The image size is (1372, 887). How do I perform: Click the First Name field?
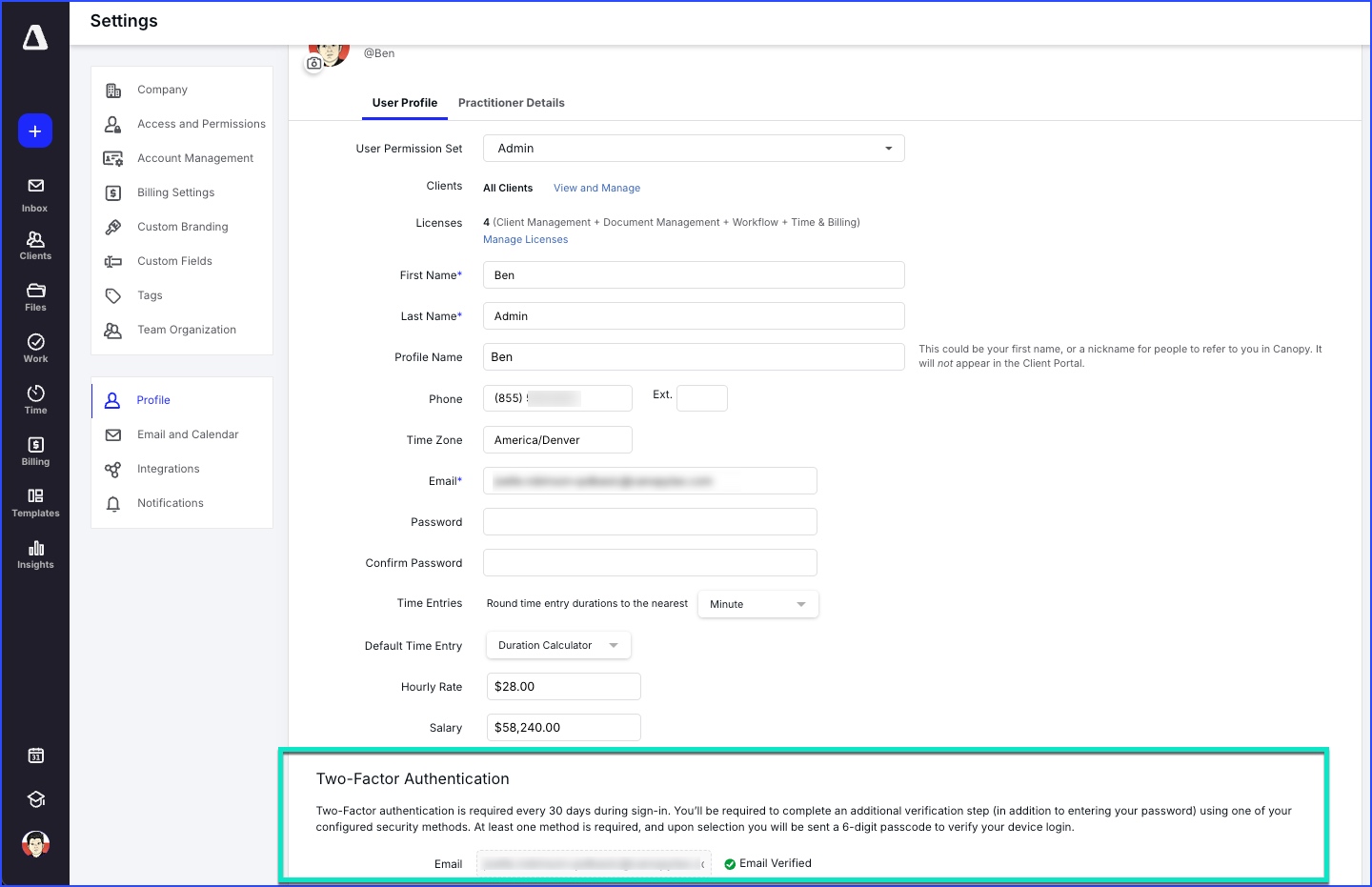pyautogui.click(x=694, y=275)
